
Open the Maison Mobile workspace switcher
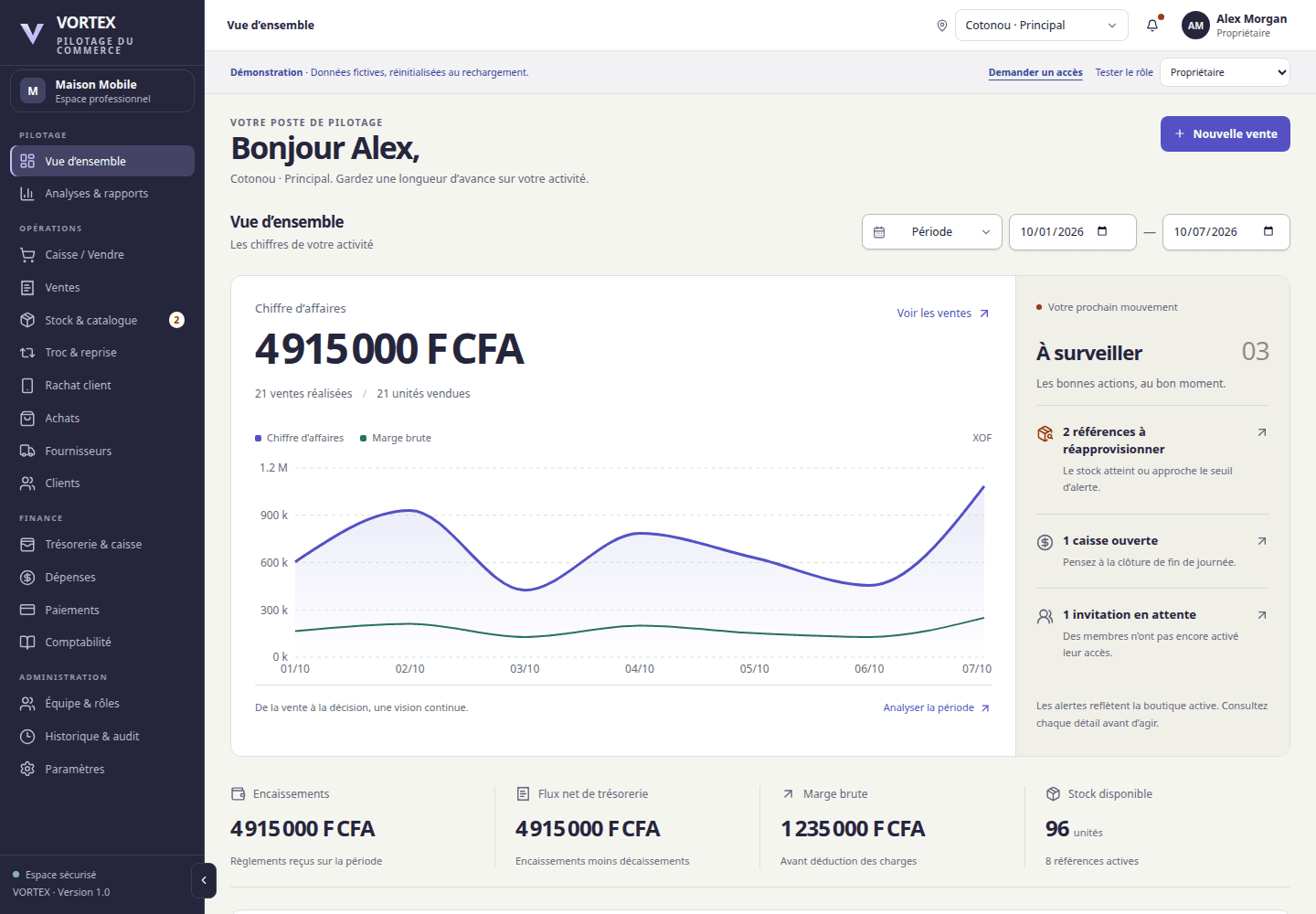click(x=102, y=91)
